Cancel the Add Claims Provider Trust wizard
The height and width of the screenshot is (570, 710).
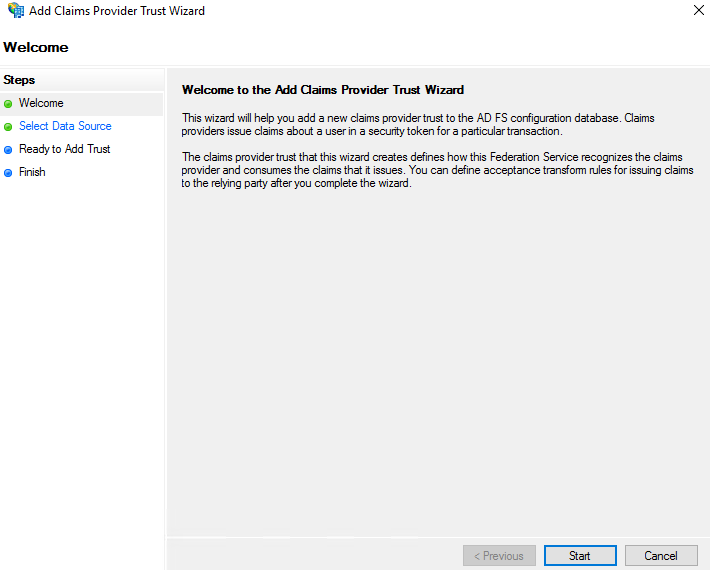(660, 556)
